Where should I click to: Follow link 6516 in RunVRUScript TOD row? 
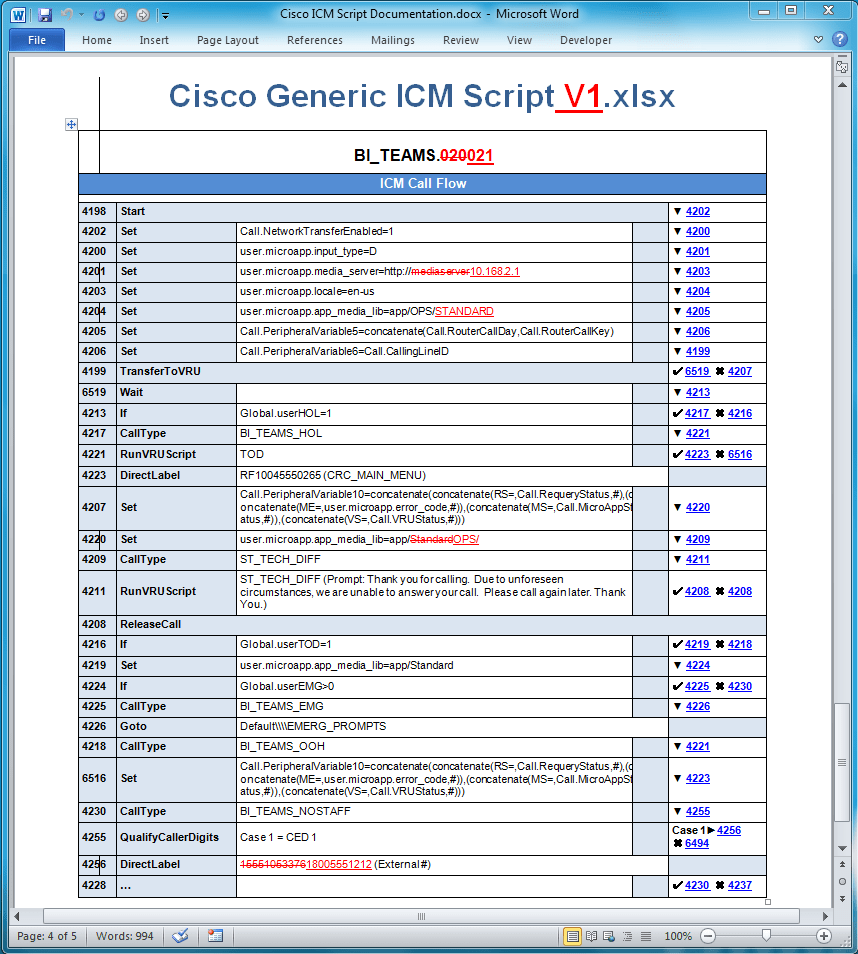(739, 454)
